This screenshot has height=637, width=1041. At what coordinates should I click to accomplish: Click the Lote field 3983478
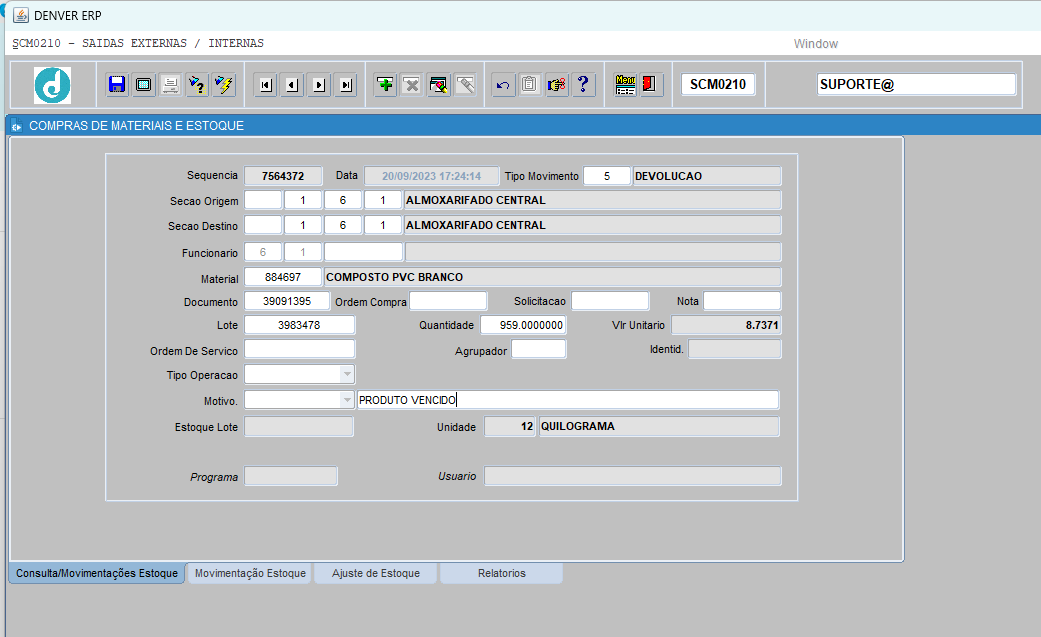[299, 325]
